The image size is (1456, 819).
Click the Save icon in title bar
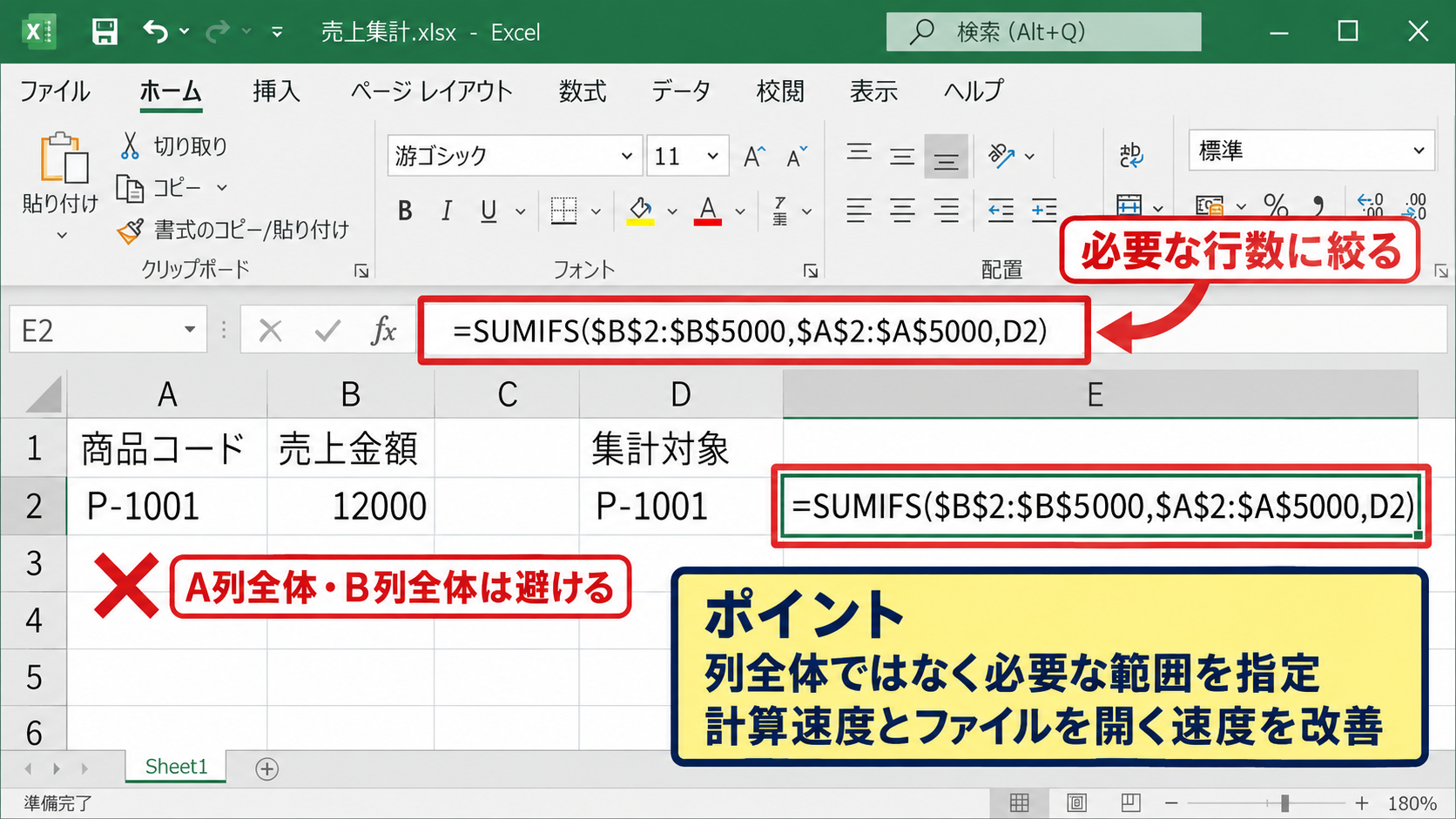coord(104,32)
